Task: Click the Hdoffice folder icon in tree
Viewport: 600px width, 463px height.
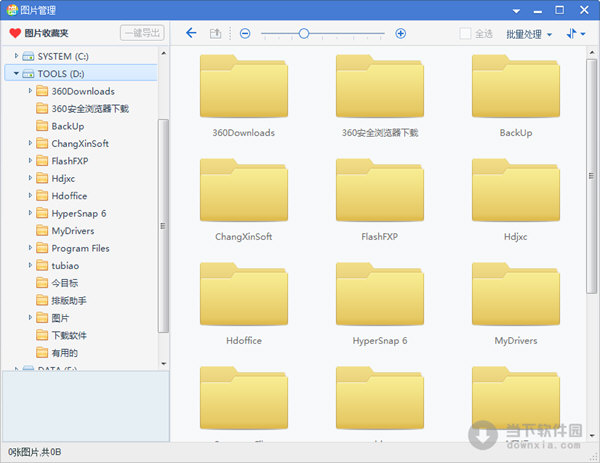Action: pos(42,196)
